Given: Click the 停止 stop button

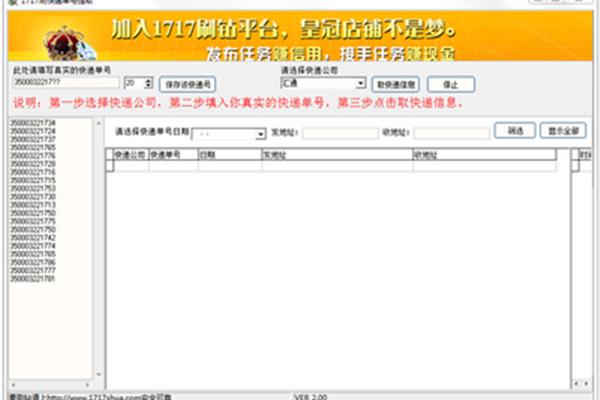Looking at the screenshot, I should pyautogui.click(x=451, y=85).
